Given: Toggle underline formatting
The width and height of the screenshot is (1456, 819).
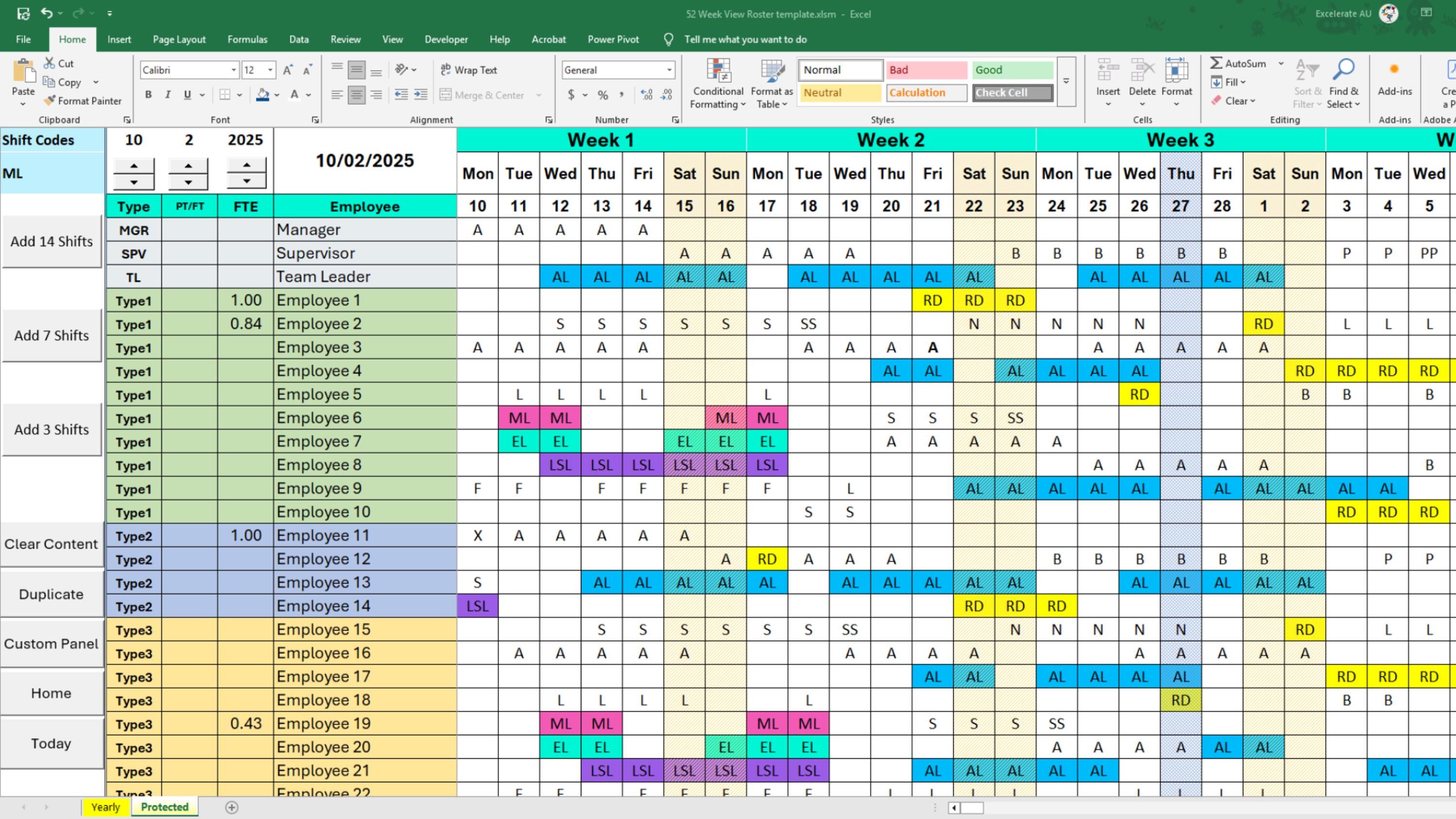Looking at the screenshot, I should 187,94.
